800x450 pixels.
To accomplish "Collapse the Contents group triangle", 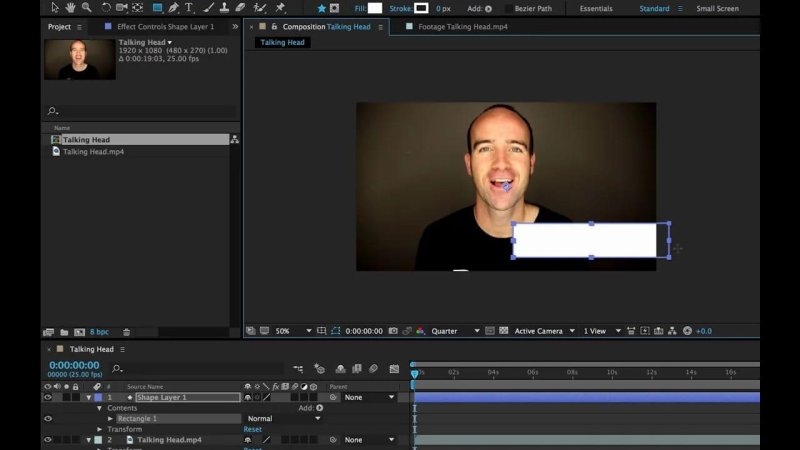I will point(99,408).
